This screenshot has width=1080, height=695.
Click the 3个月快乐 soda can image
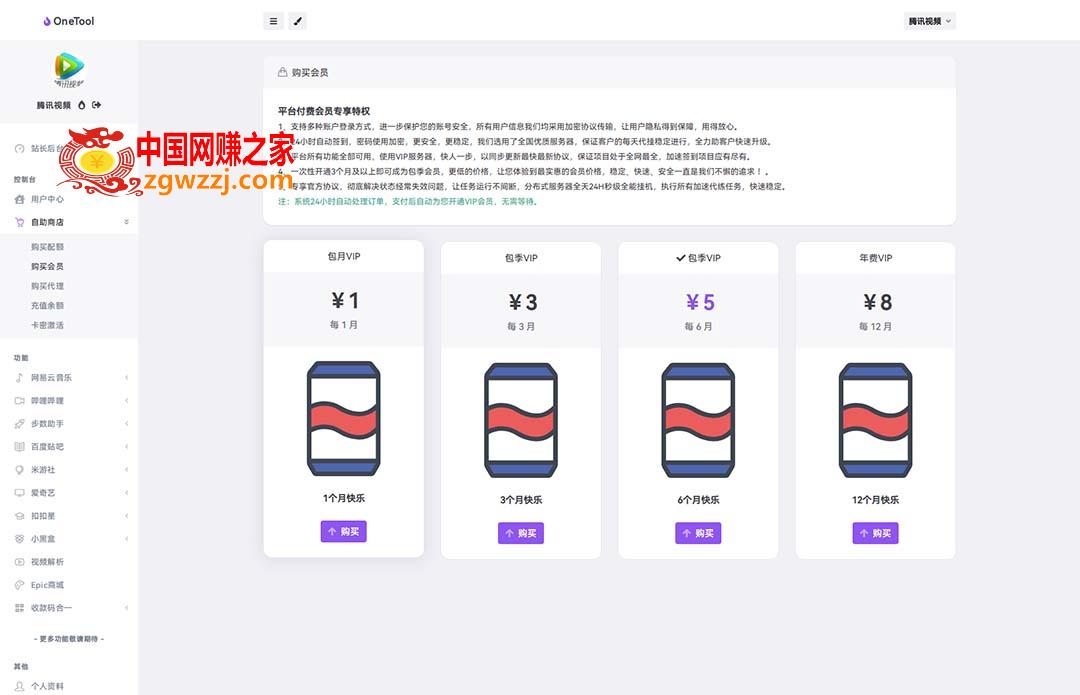click(521, 420)
